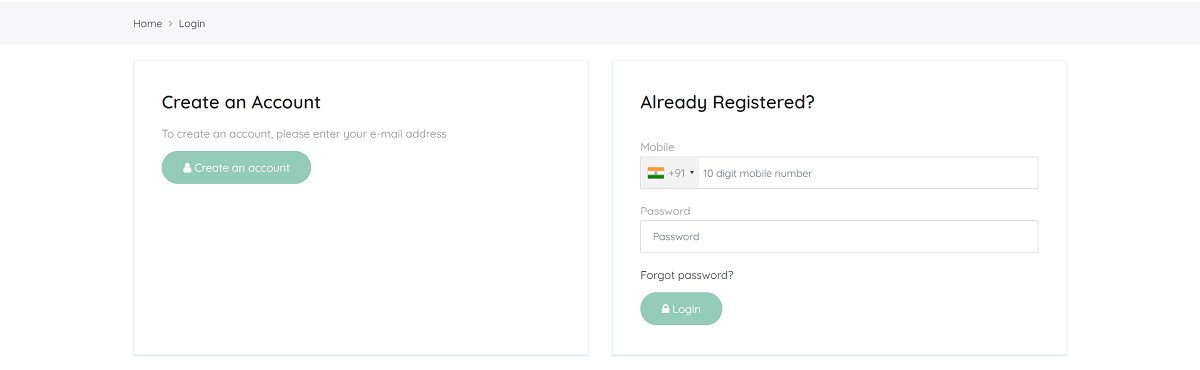
Task: Click the Create an Account heading
Action: tap(241, 102)
